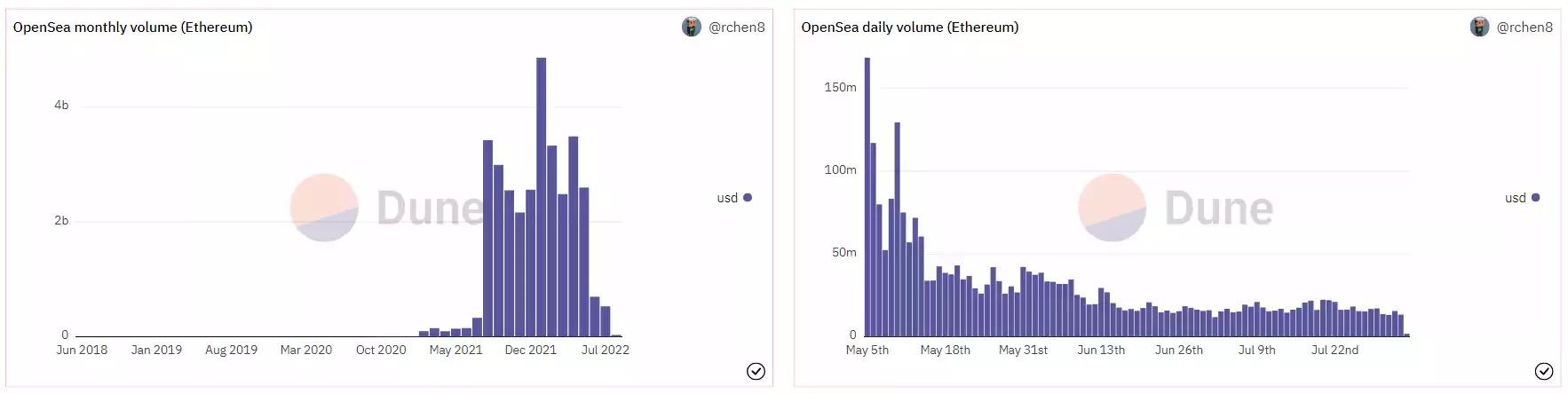Click the Jul 22nd x-axis label
The height and width of the screenshot is (394, 1568).
click(1334, 350)
